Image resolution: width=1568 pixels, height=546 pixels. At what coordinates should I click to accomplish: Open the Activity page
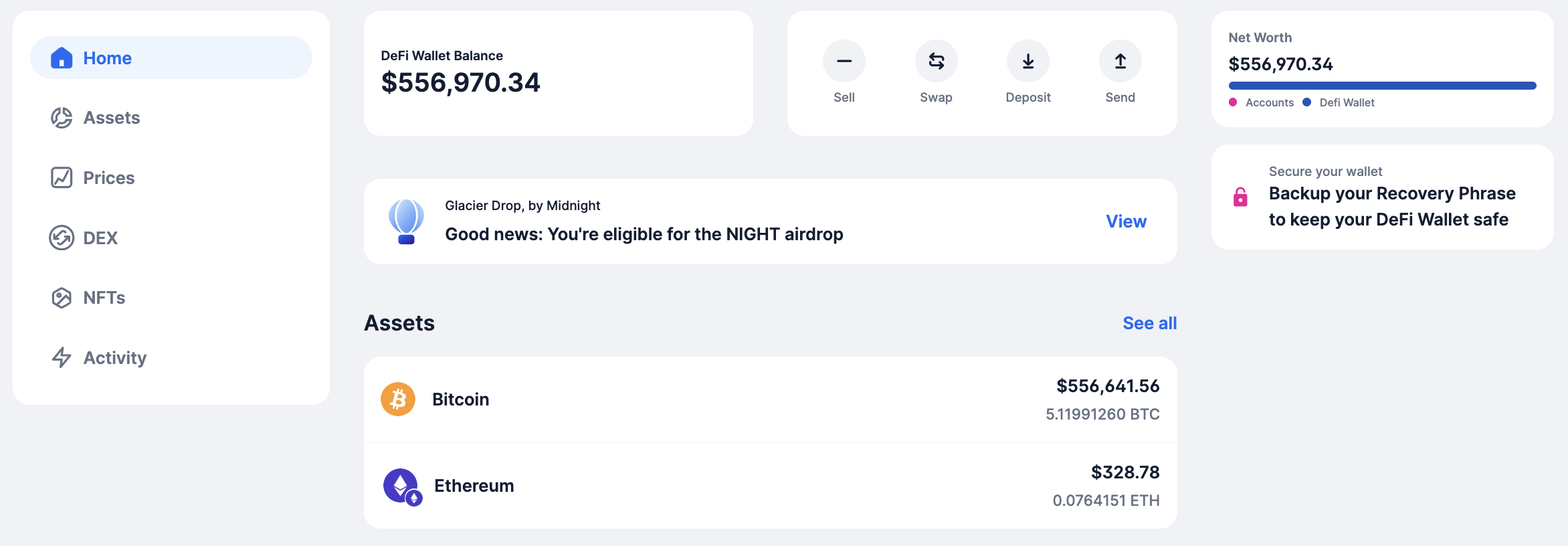click(x=114, y=358)
